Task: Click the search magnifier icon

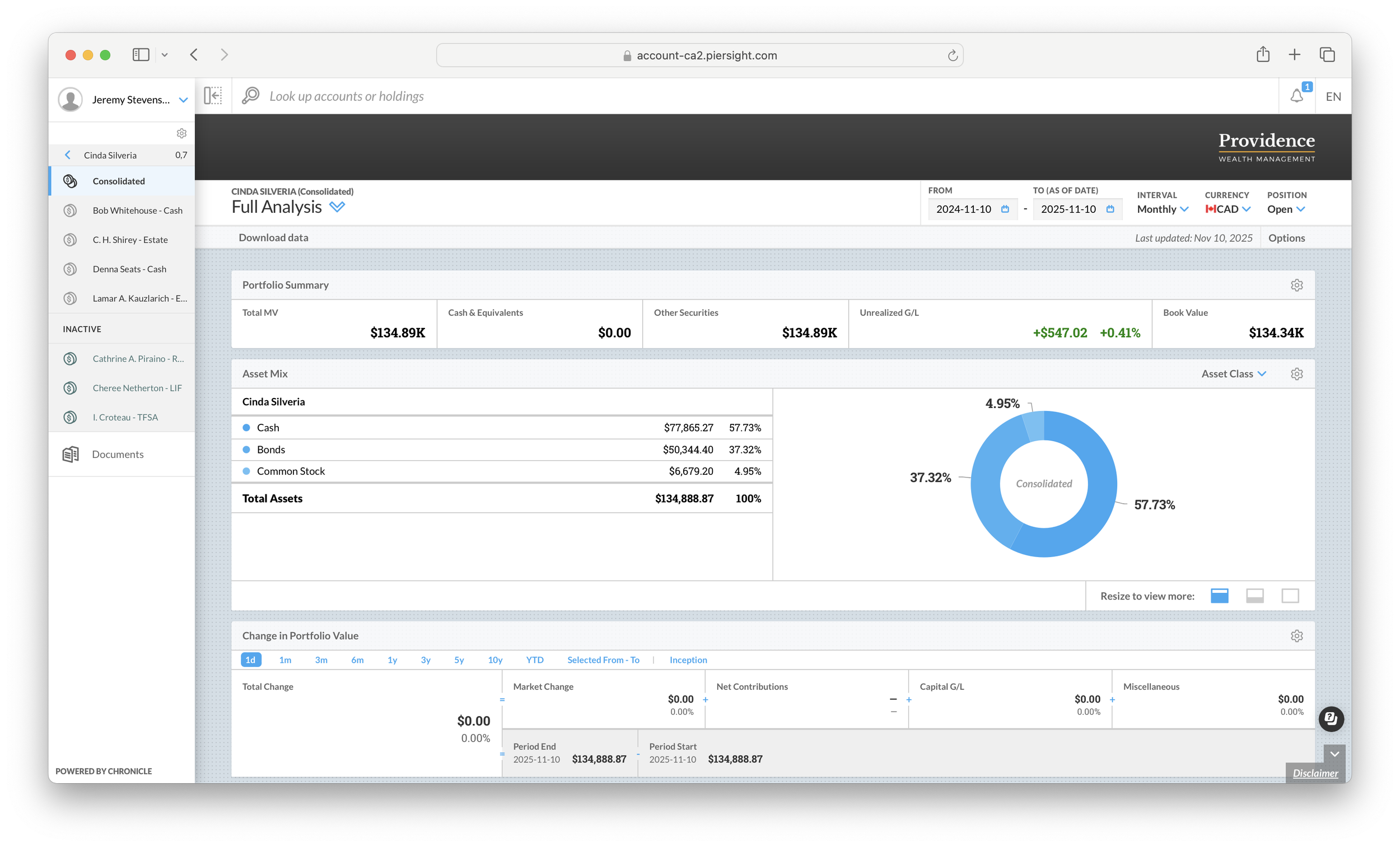Action: point(250,95)
